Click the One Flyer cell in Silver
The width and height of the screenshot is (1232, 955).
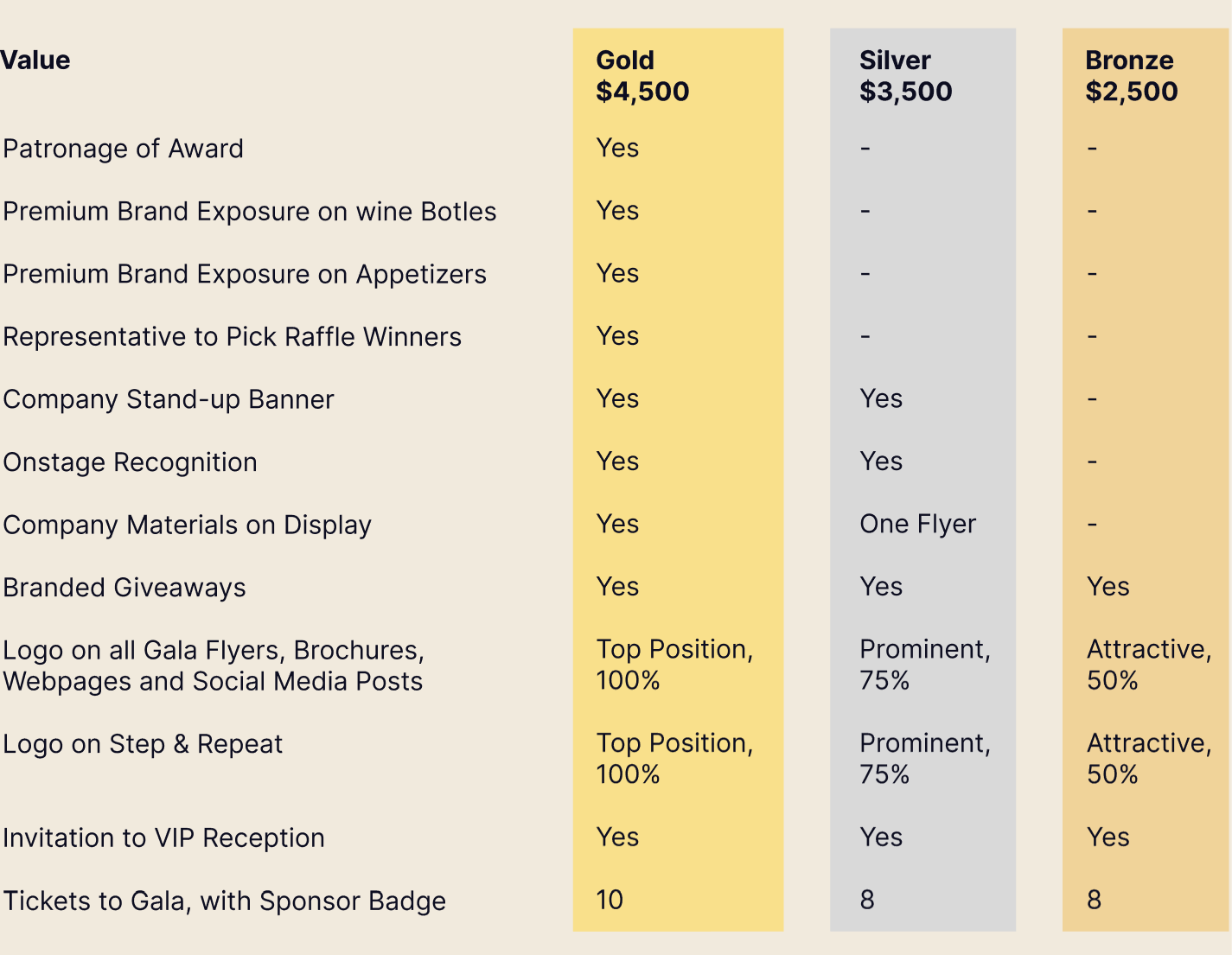click(917, 524)
